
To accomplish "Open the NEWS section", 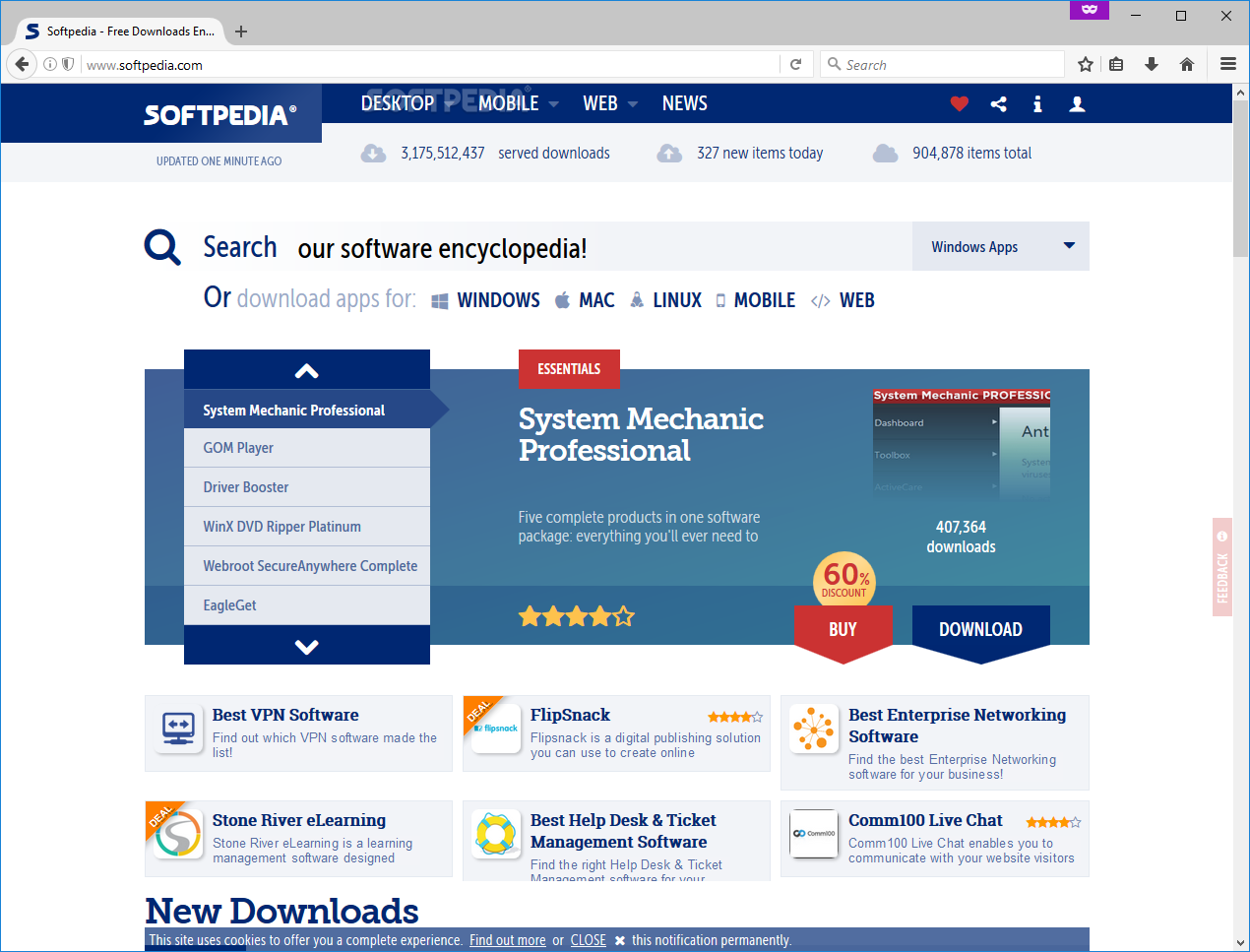I will coord(685,103).
